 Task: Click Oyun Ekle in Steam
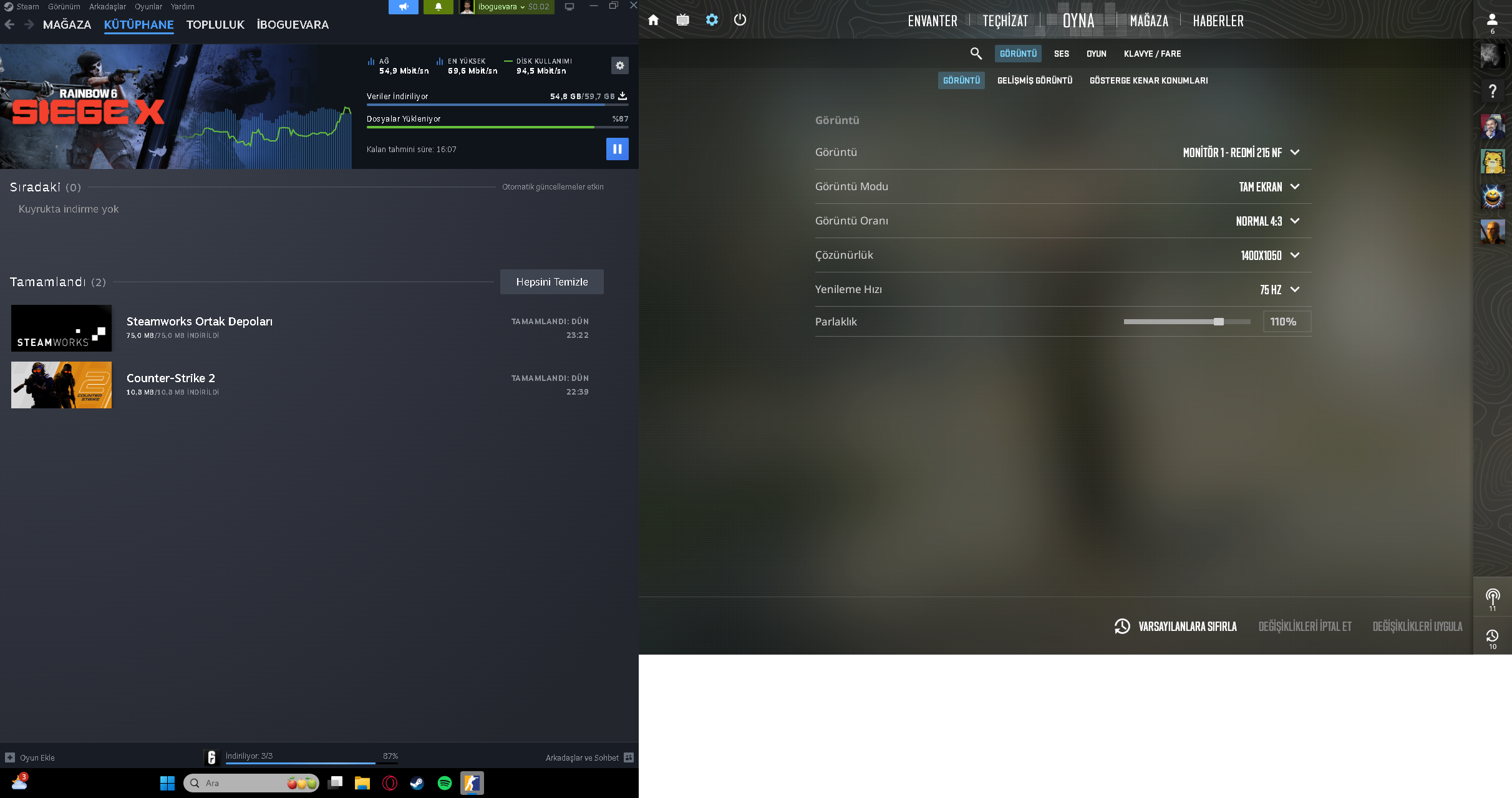click(x=37, y=758)
